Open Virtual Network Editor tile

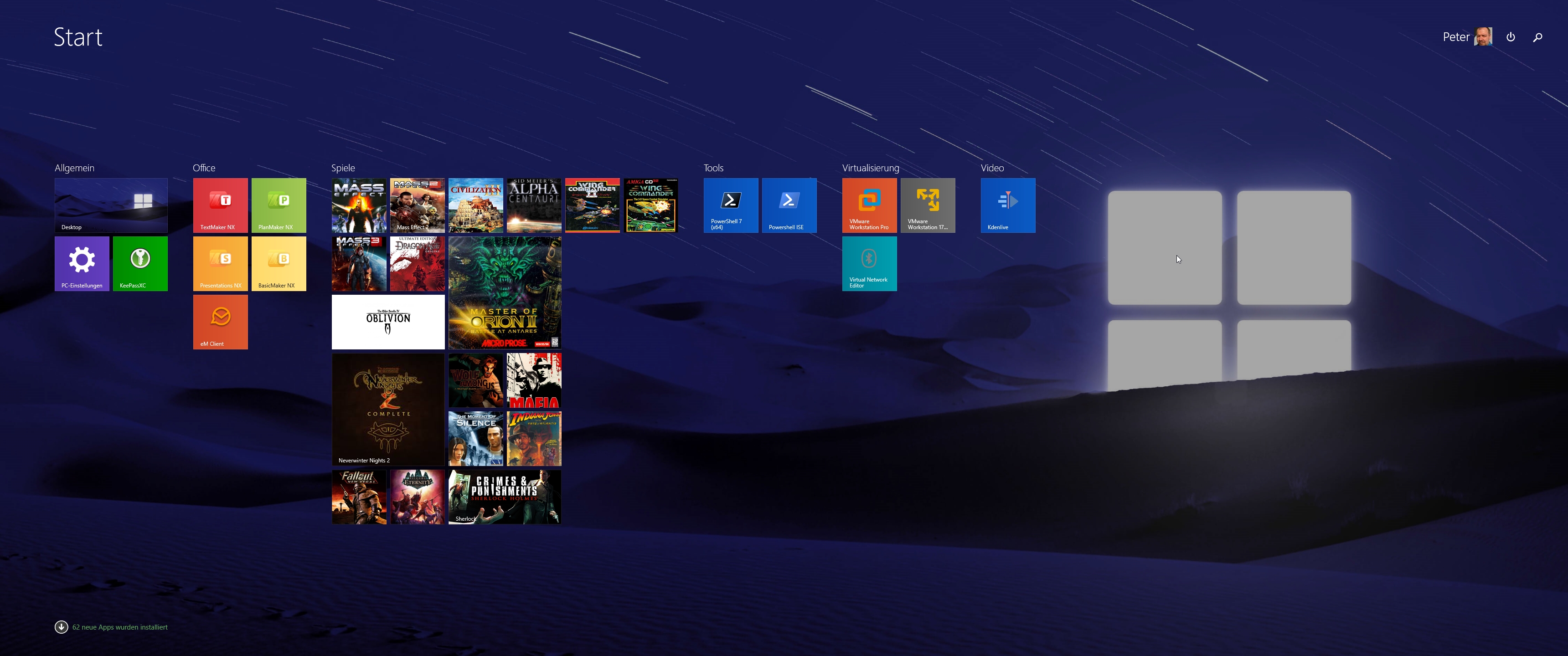[869, 263]
